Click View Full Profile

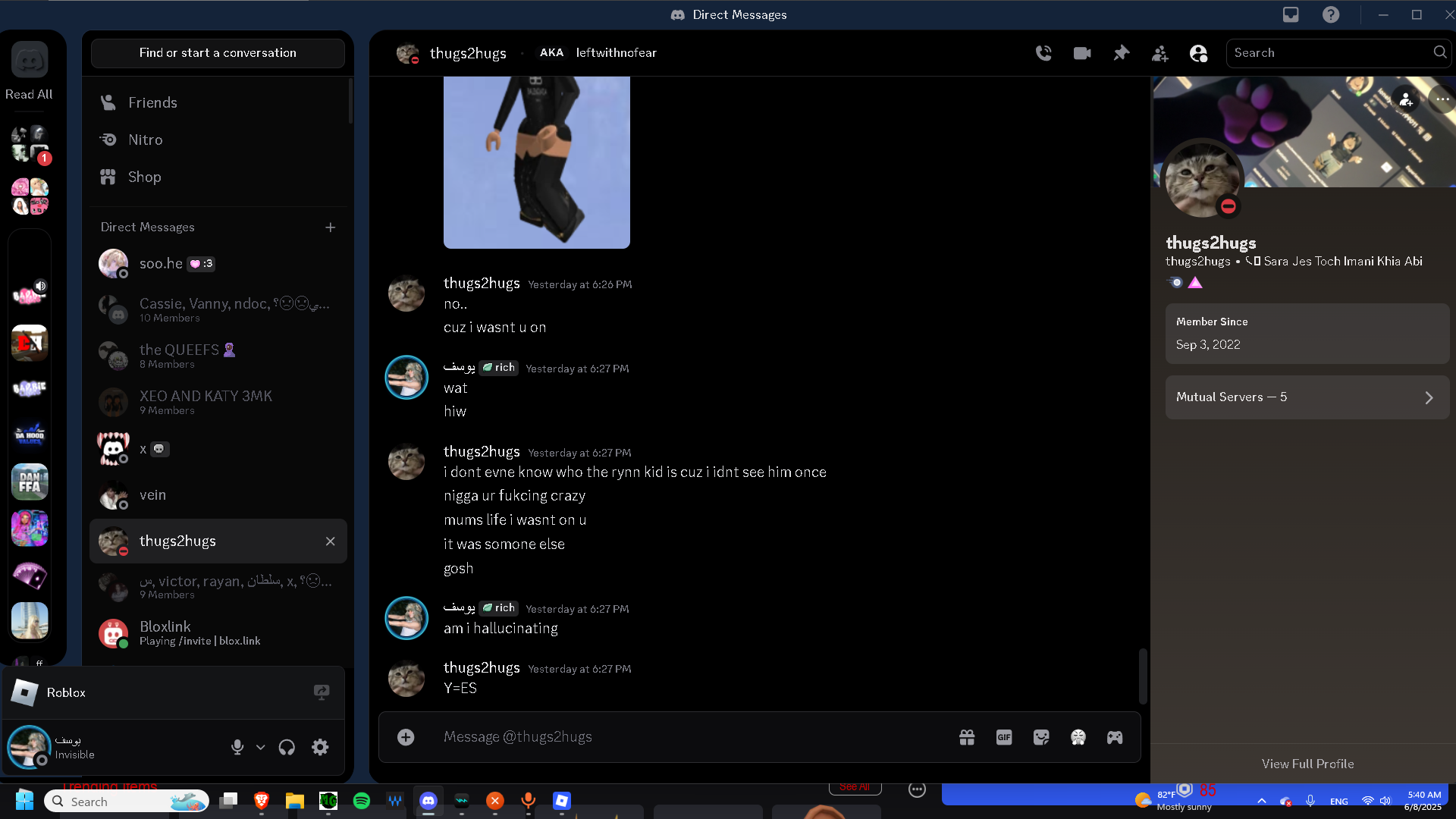(x=1307, y=764)
